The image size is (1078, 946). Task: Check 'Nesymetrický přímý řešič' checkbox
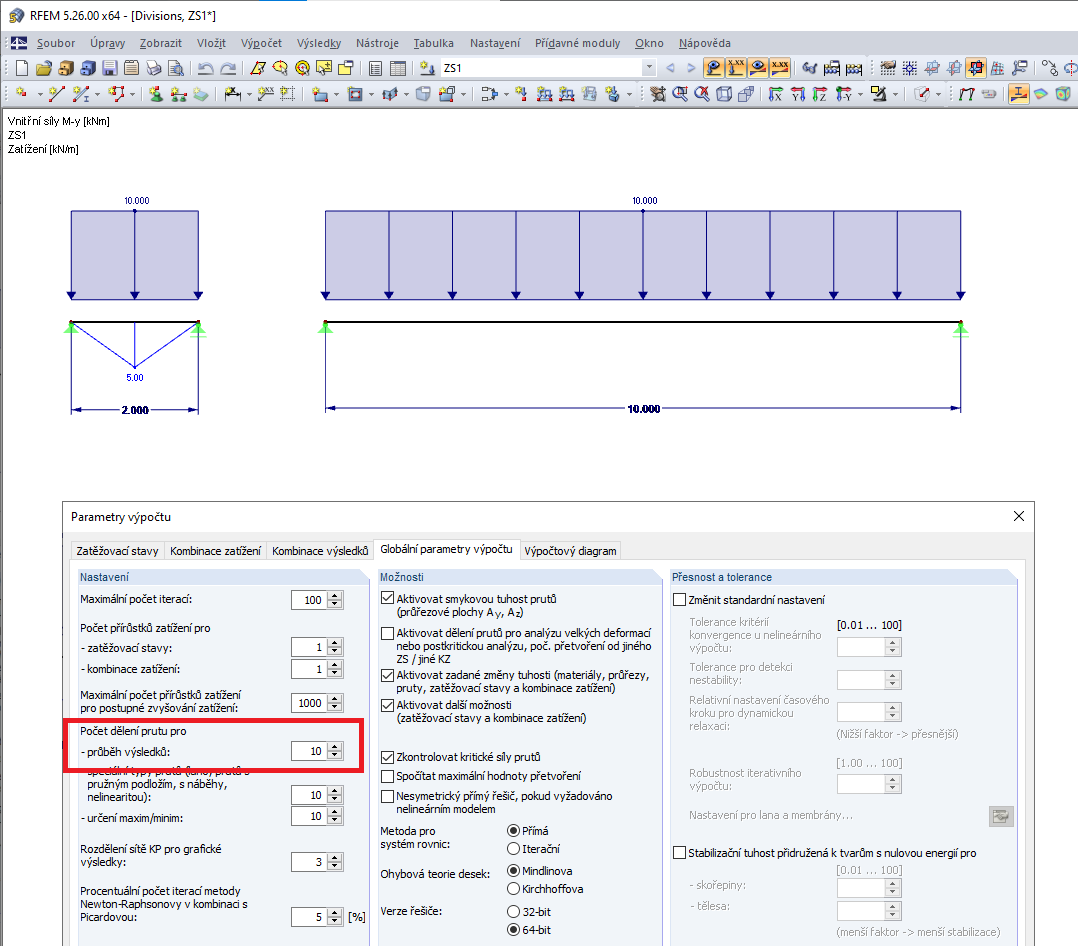(388, 796)
